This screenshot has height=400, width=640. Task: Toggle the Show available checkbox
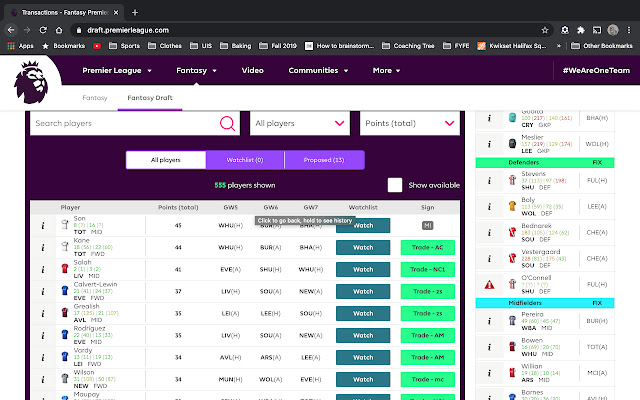(395, 185)
